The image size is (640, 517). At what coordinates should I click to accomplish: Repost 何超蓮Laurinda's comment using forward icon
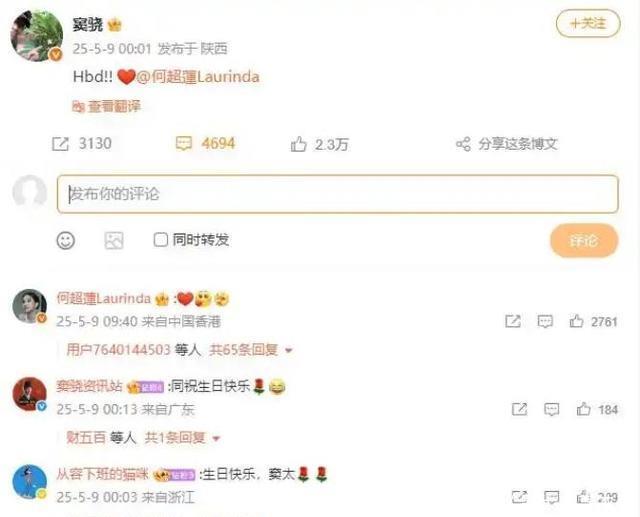513,322
